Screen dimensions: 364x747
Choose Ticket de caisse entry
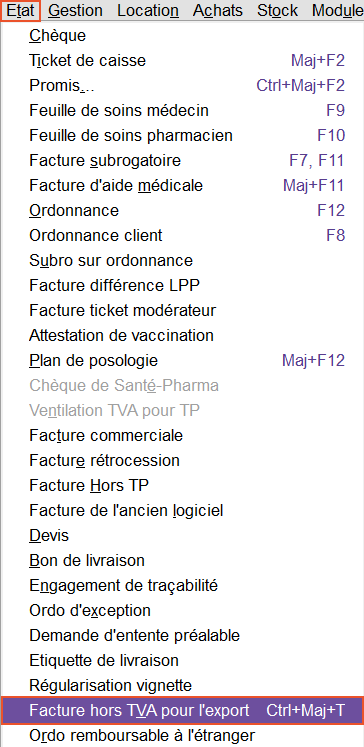click(x=182, y=61)
